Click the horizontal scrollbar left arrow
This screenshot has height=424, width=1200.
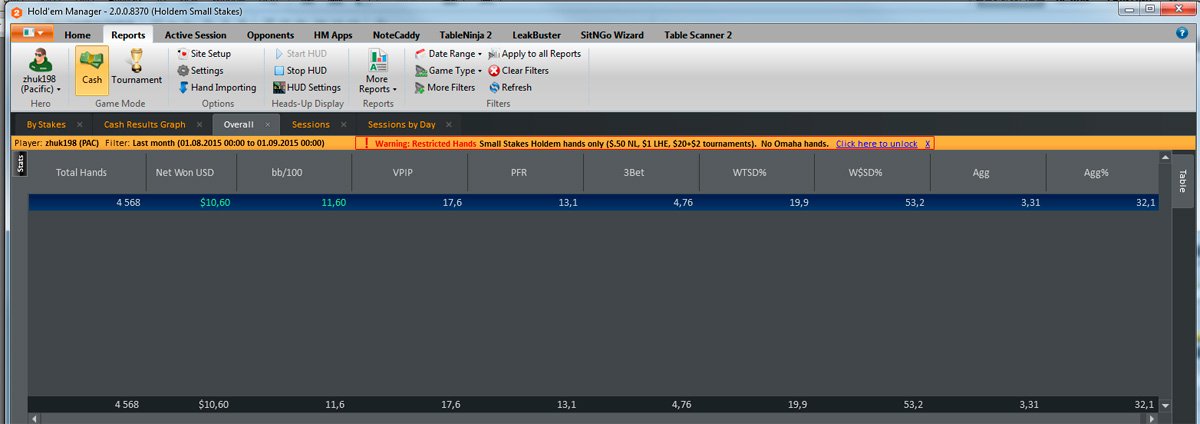click(33, 418)
